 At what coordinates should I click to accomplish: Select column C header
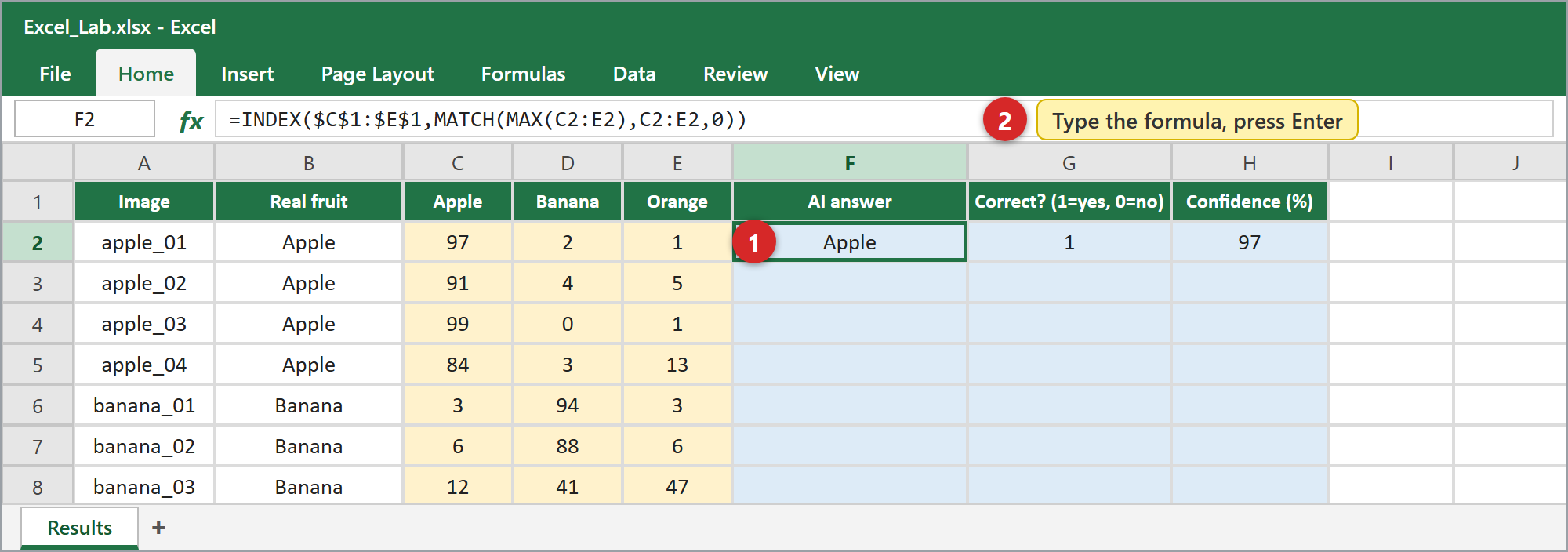pyautogui.click(x=458, y=163)
